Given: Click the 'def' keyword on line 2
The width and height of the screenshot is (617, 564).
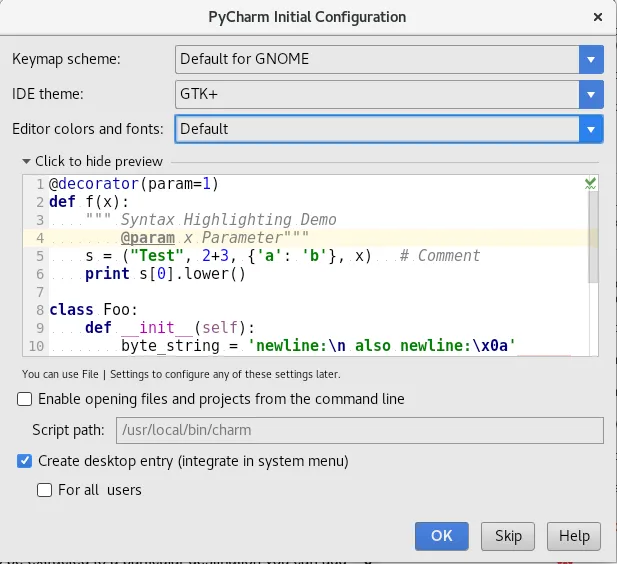Looking at the screenshot, I should coord(62,202).
